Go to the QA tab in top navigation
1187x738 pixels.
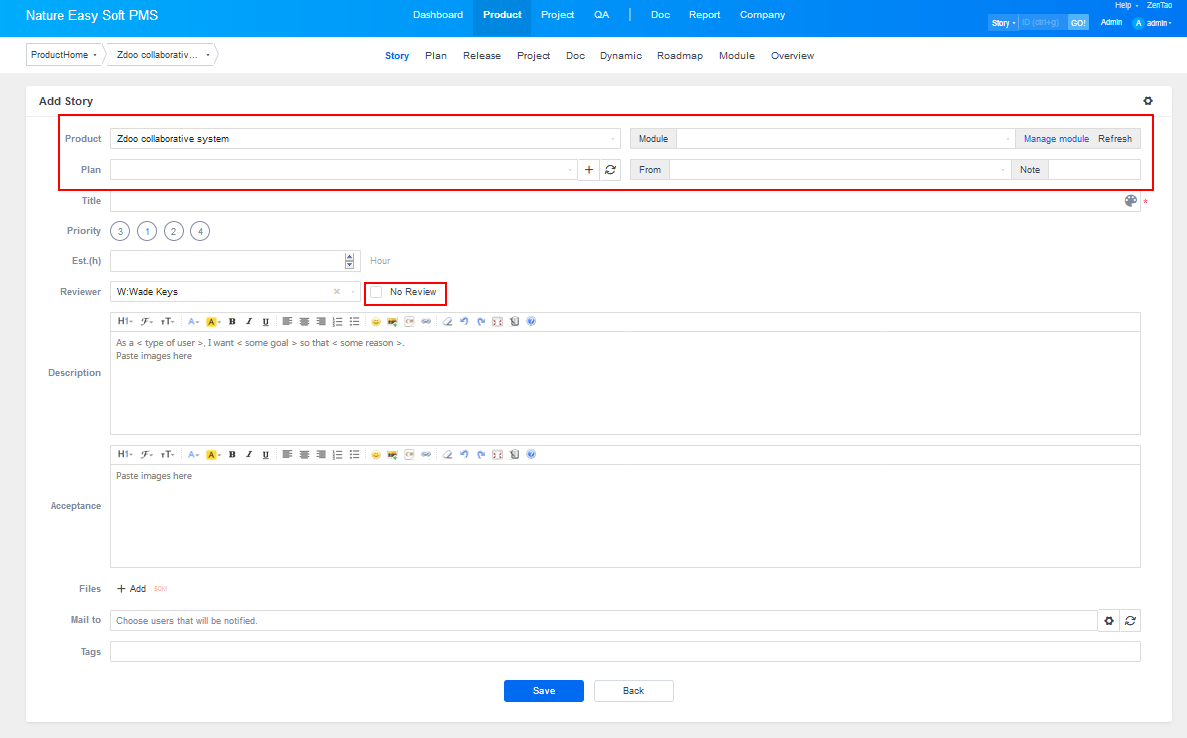[x=601, y=15]
